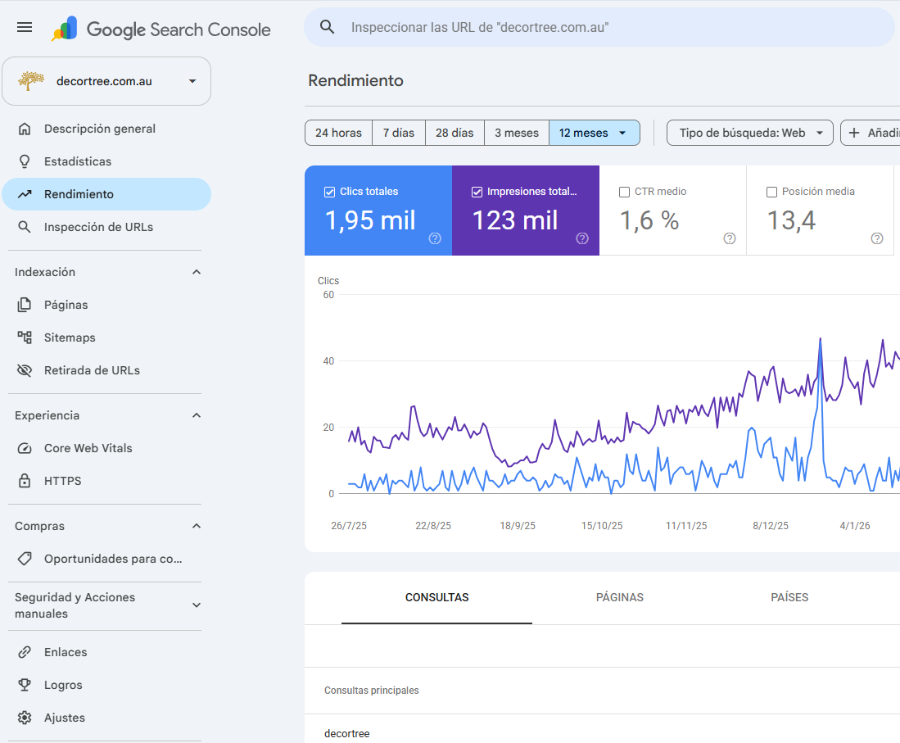900x743 pixels.
Task: Open the hamburger main menu
Action: (25, 27)
